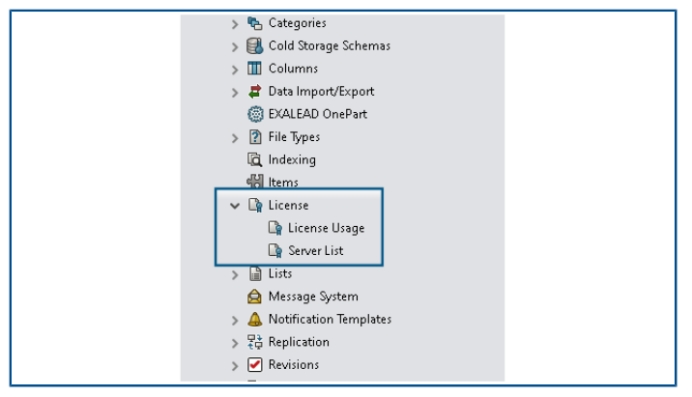Click the License Usage certificate icon
This screenshot has width=692, height=397.
click(x=275, y=228)
